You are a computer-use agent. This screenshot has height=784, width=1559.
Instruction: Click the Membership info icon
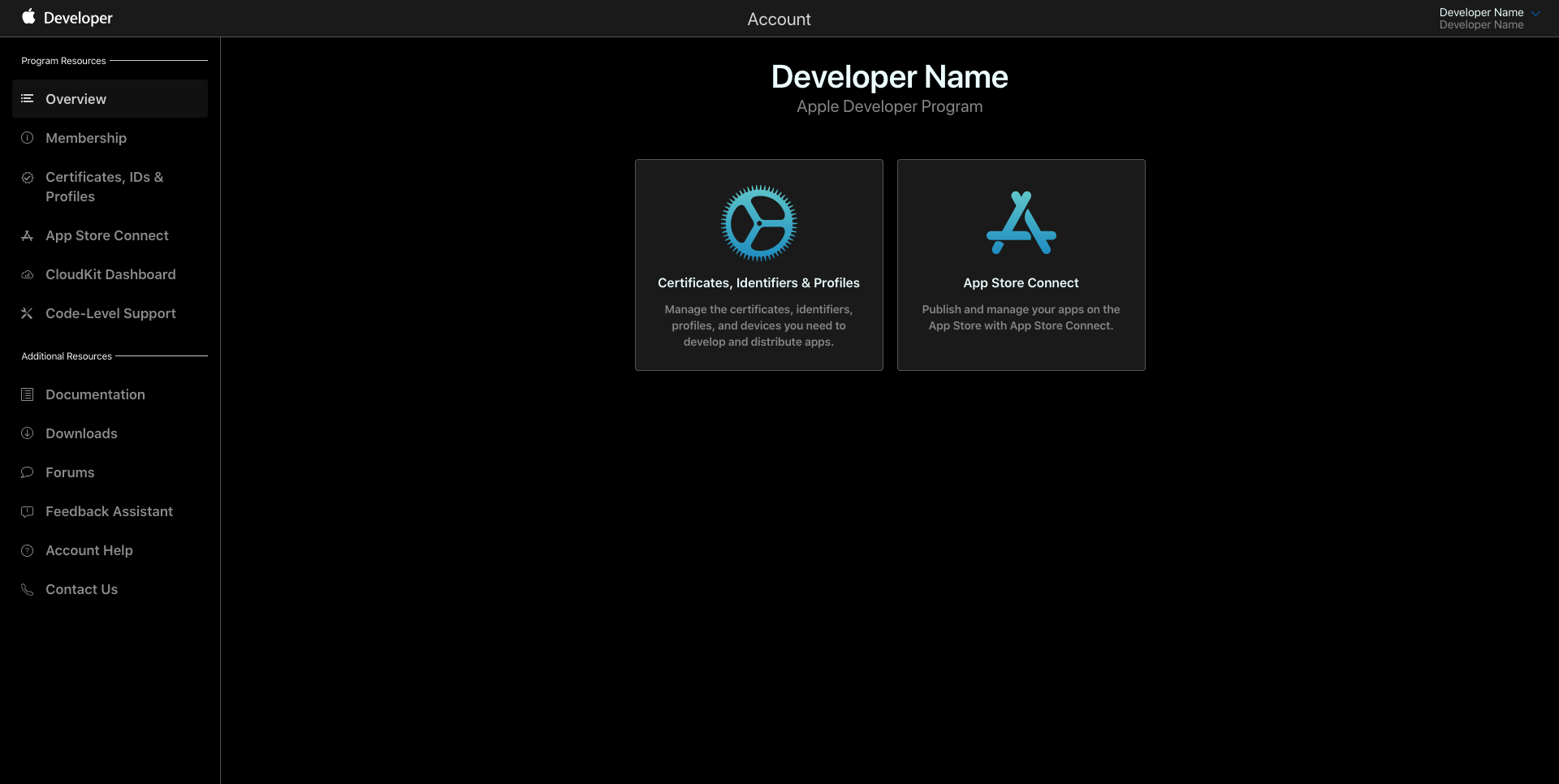pyautogui.click(x=27, y=138)
